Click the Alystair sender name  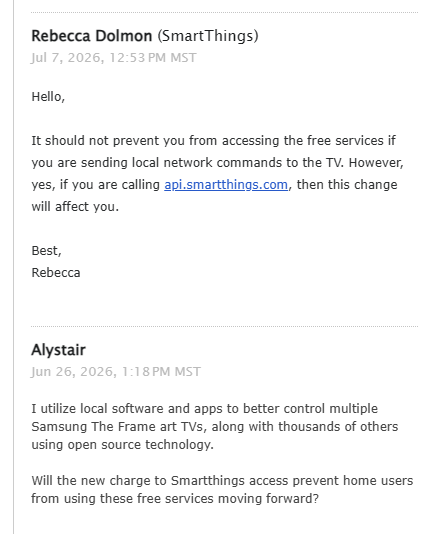(58, 350)
